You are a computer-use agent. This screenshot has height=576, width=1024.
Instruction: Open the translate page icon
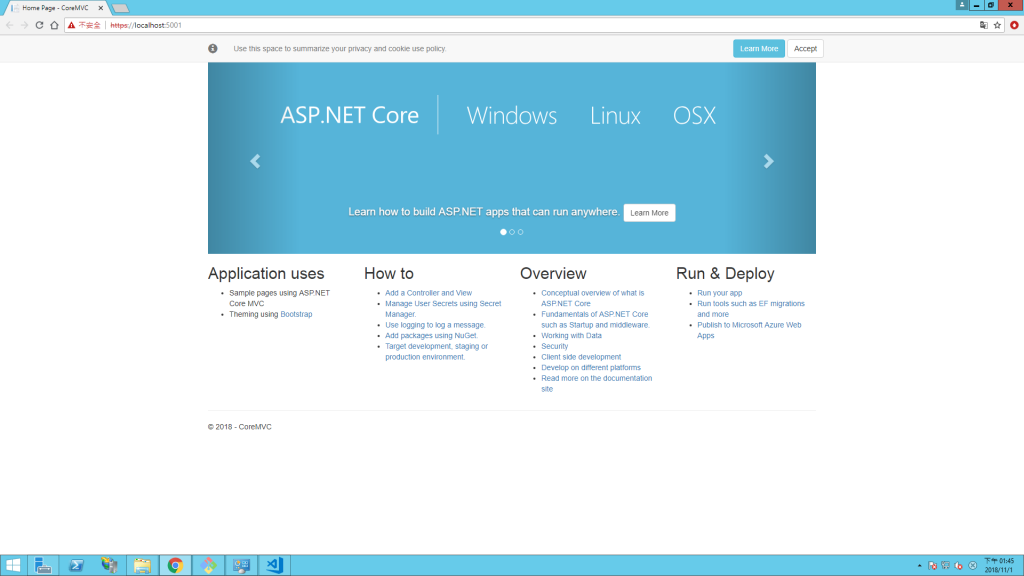[984, 25]
